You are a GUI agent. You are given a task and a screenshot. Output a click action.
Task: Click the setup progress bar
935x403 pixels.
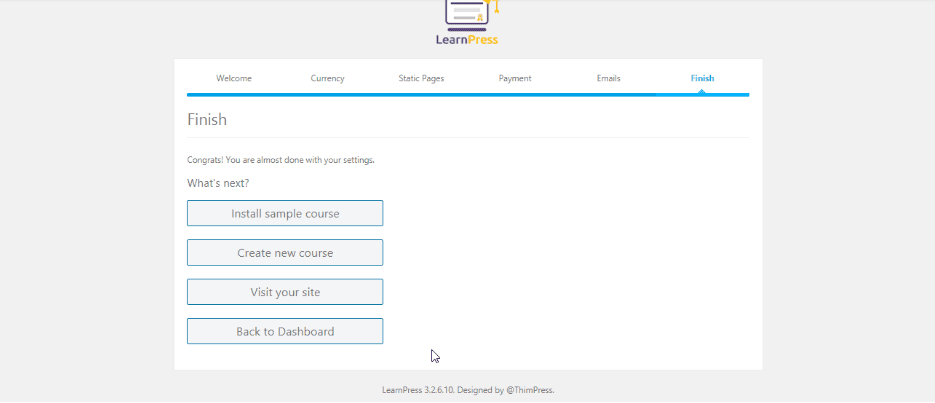click(x=468, y=95)
